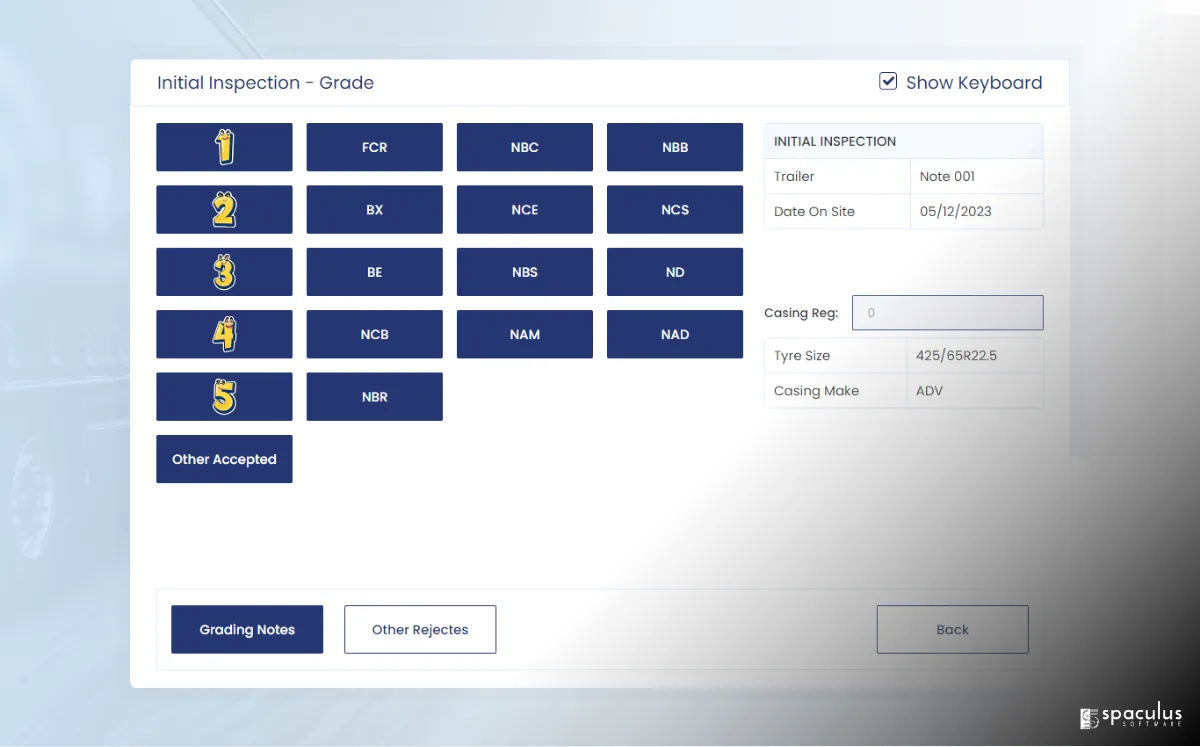This screenshot has width=1200, height=747.
Task: Select the FCR reject code
Action: 374,147
